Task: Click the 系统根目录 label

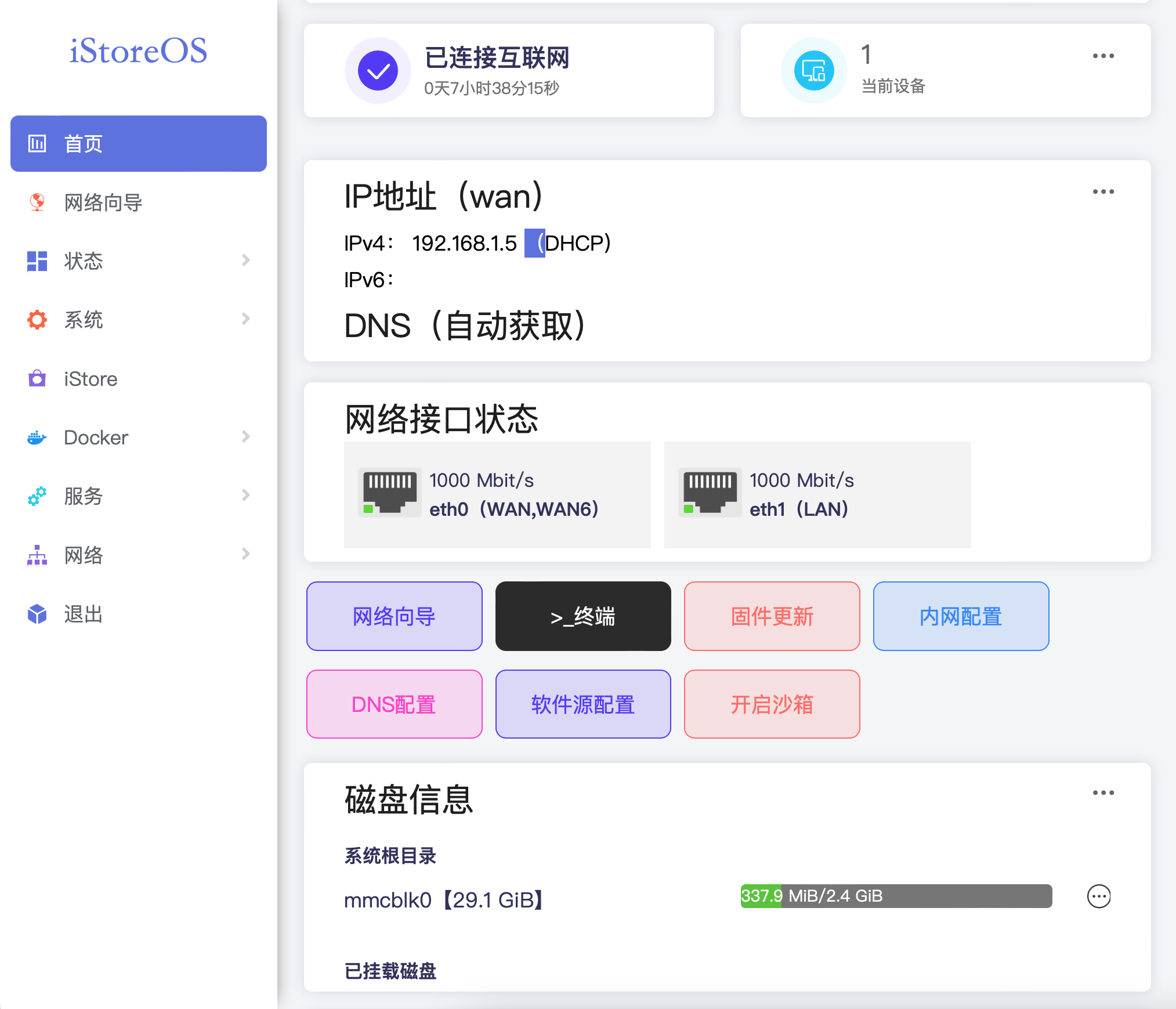Action: coord(390,856)
